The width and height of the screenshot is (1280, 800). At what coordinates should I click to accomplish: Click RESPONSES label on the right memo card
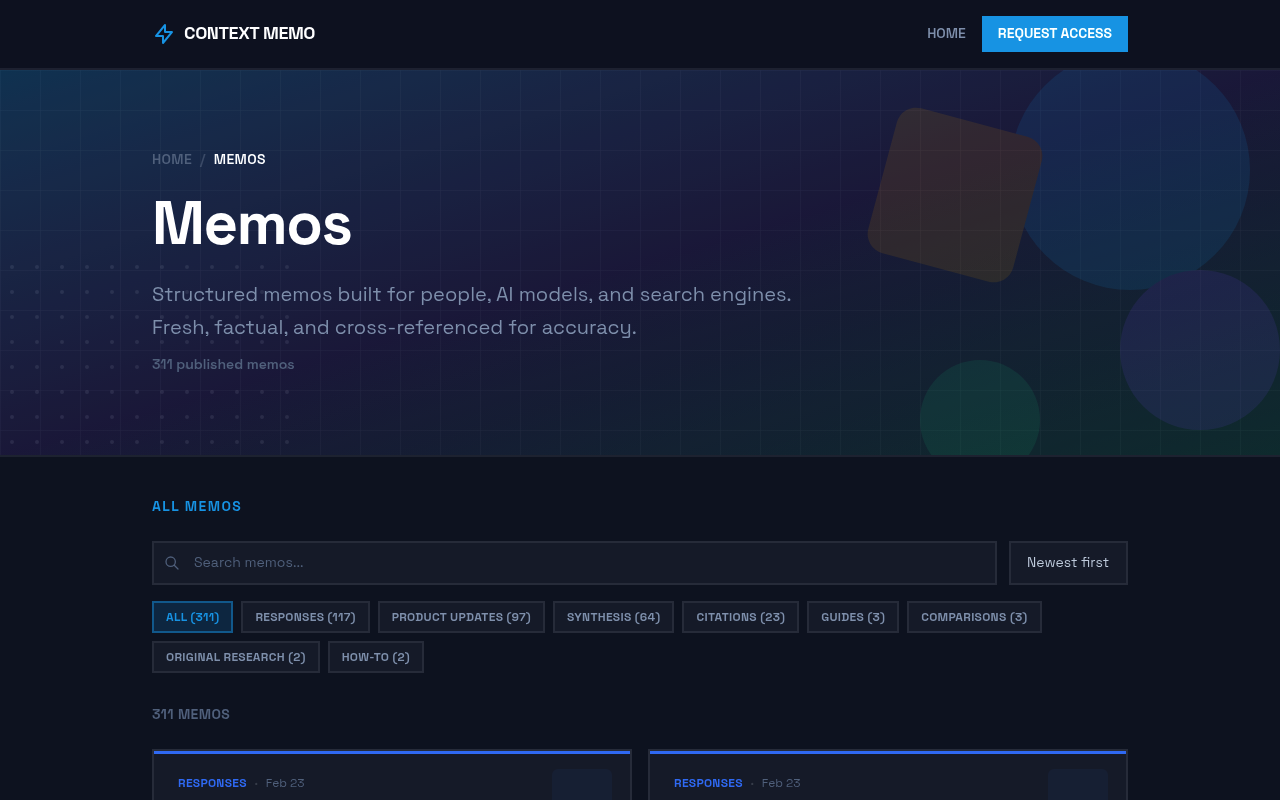point(708,783)
